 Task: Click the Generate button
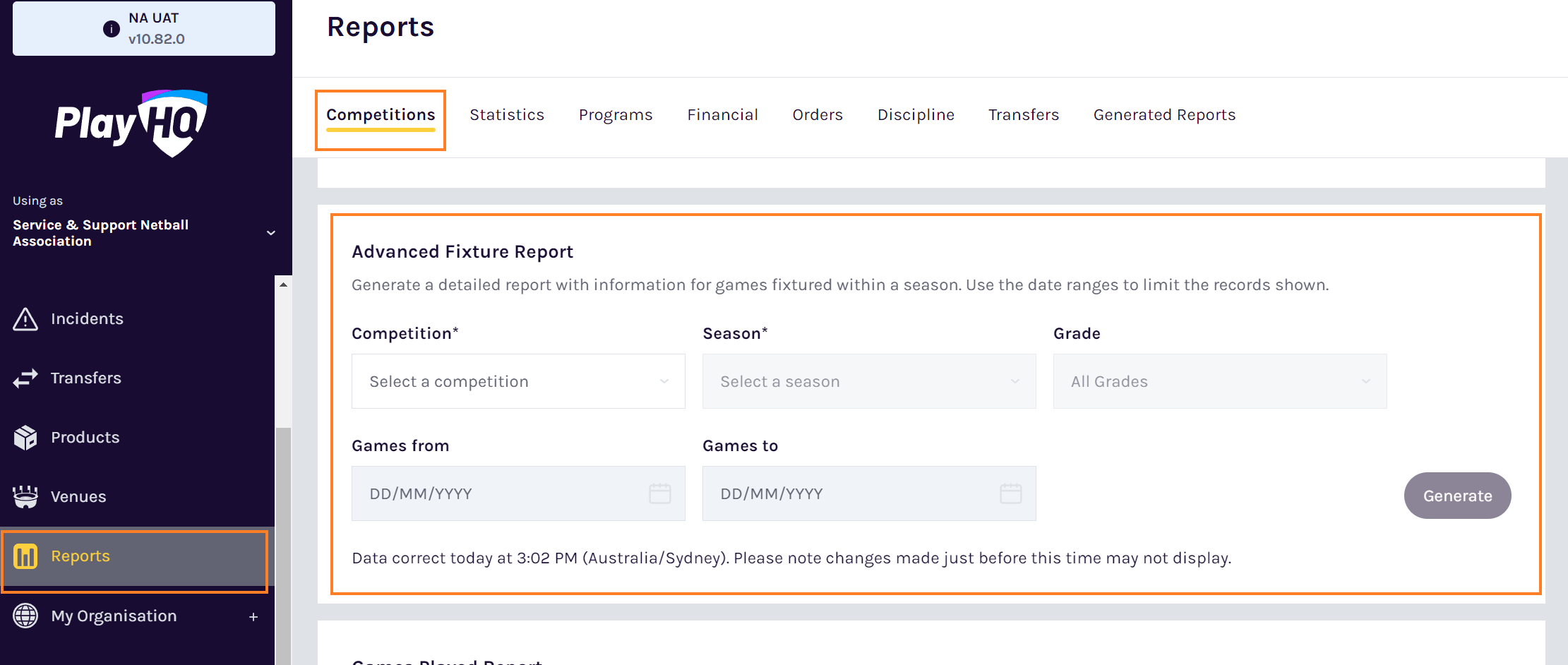pyautogui.click(x=1457, y=496)
